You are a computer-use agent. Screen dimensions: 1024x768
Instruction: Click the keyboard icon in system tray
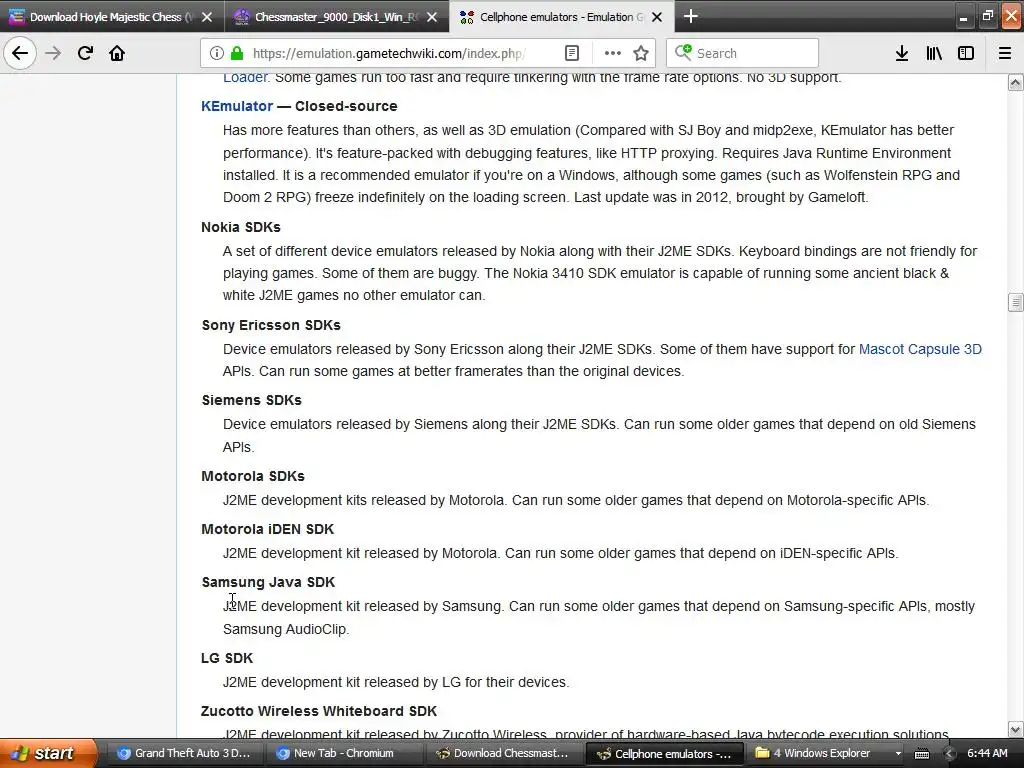(x=921, y=754)
